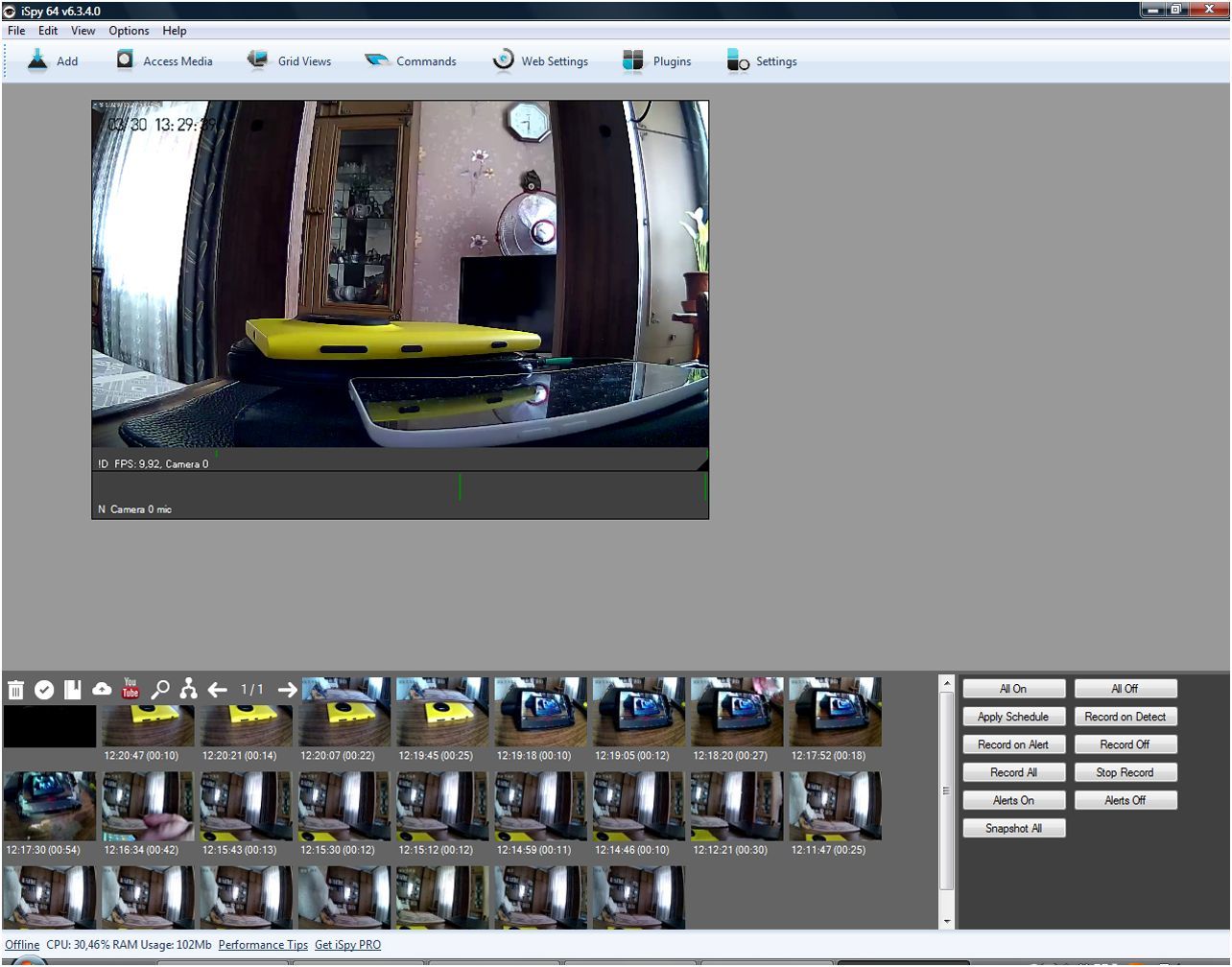Open Grid Views in the toolbar
Viewport: 1232px width, 967px height.
click(x=289, y=61)
